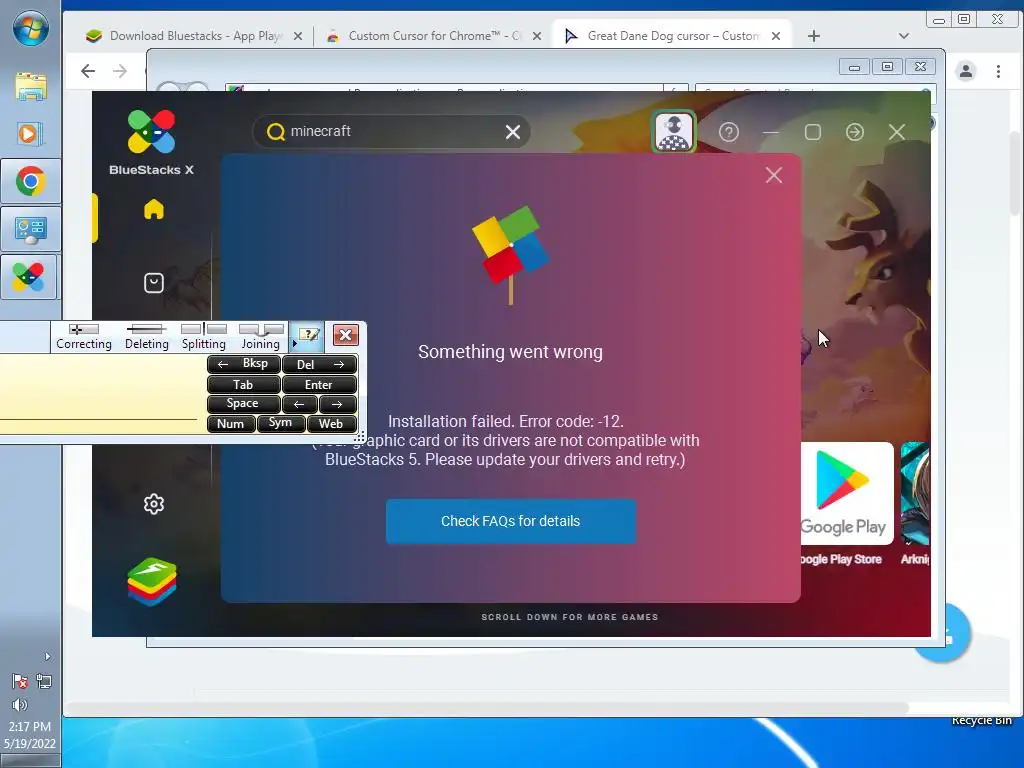1024x768 pixels.
Task: Focus the minecraft search field
Action: [392, 131]
